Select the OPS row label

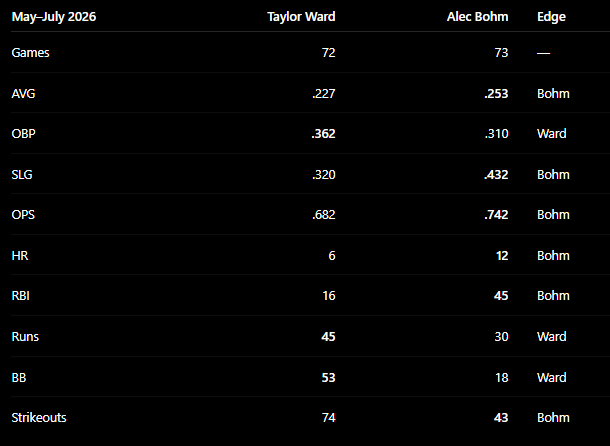point(23,214)
